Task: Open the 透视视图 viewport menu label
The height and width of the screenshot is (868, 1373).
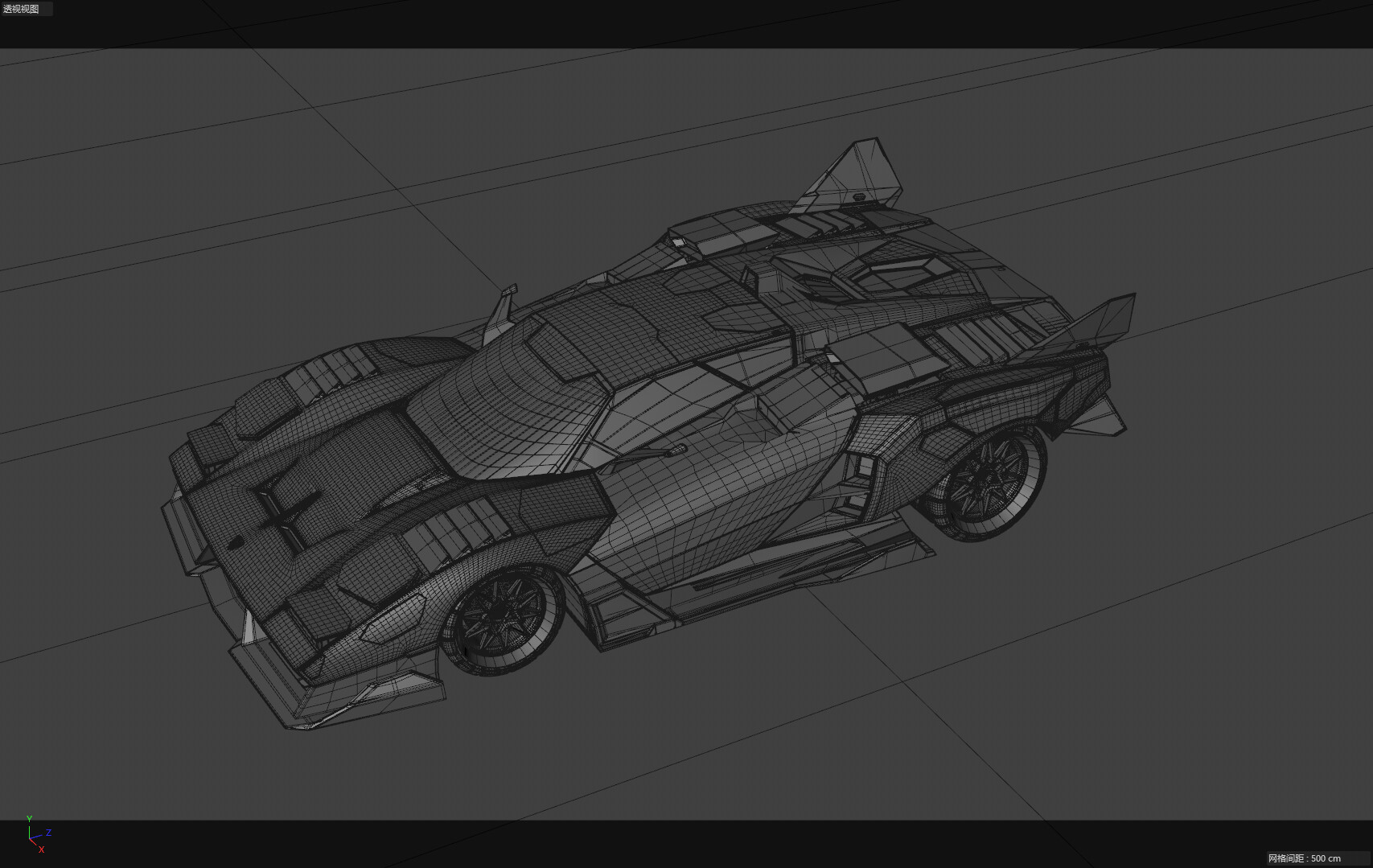Action: 20,8
